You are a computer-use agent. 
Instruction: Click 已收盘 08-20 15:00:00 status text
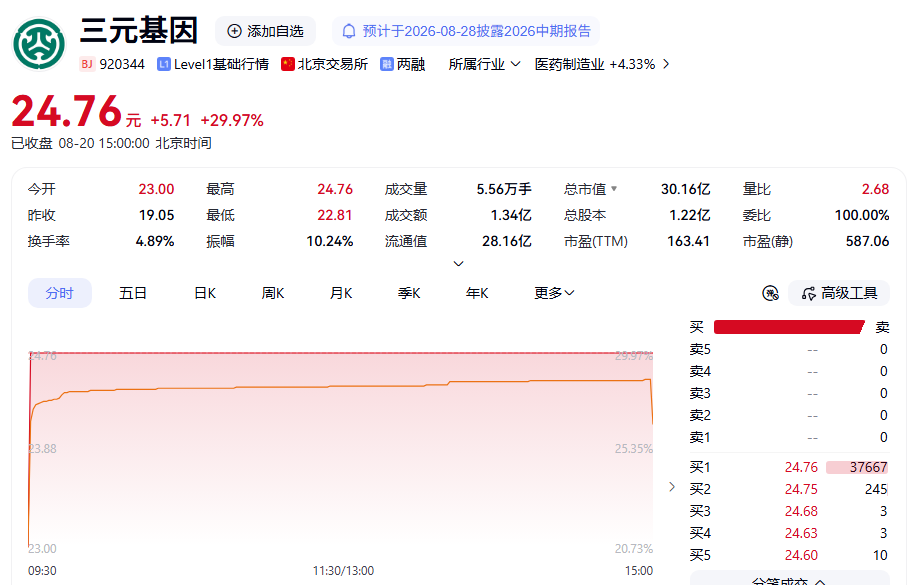[x=111, y=143]
